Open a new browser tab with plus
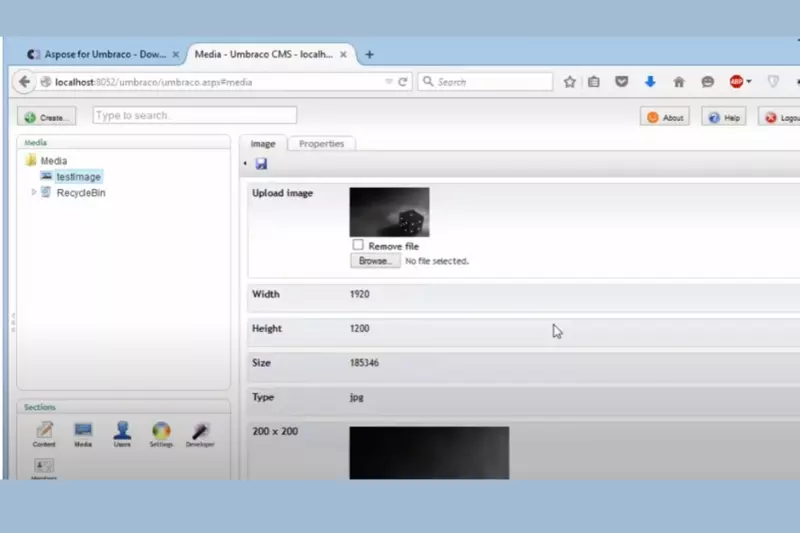 (x=369, y=54)
